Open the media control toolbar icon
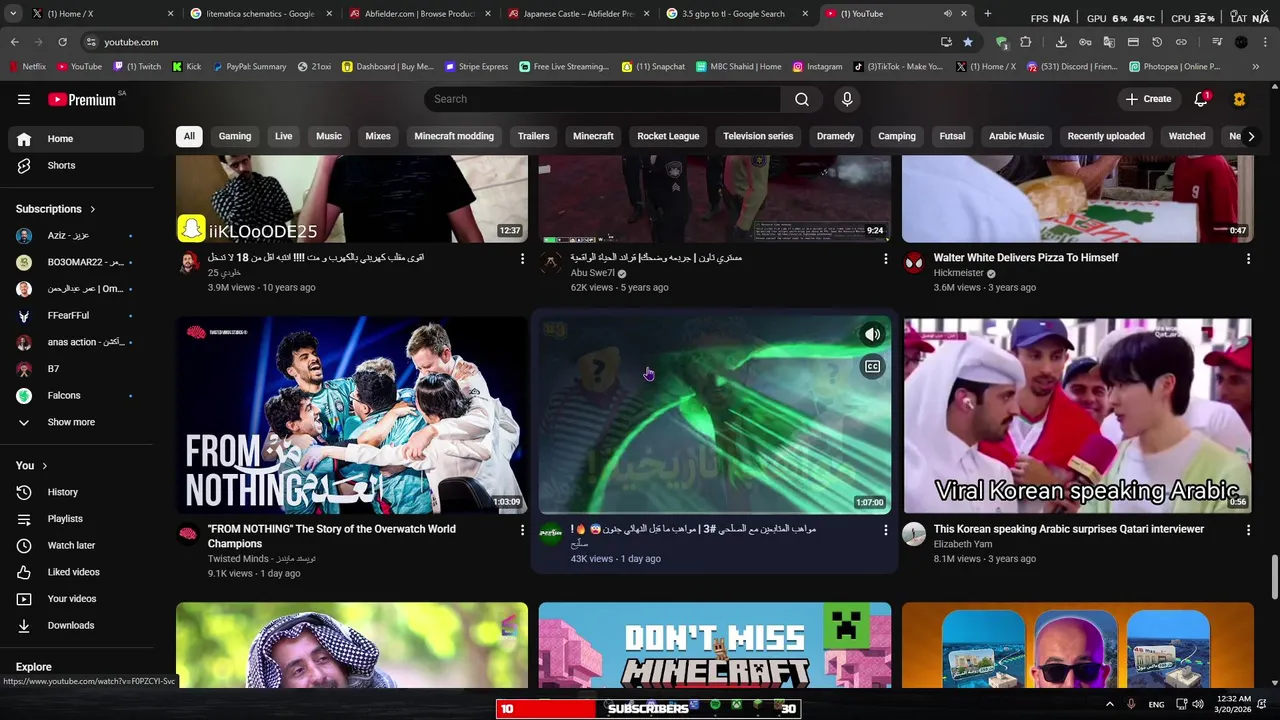 coord(1217,42)
